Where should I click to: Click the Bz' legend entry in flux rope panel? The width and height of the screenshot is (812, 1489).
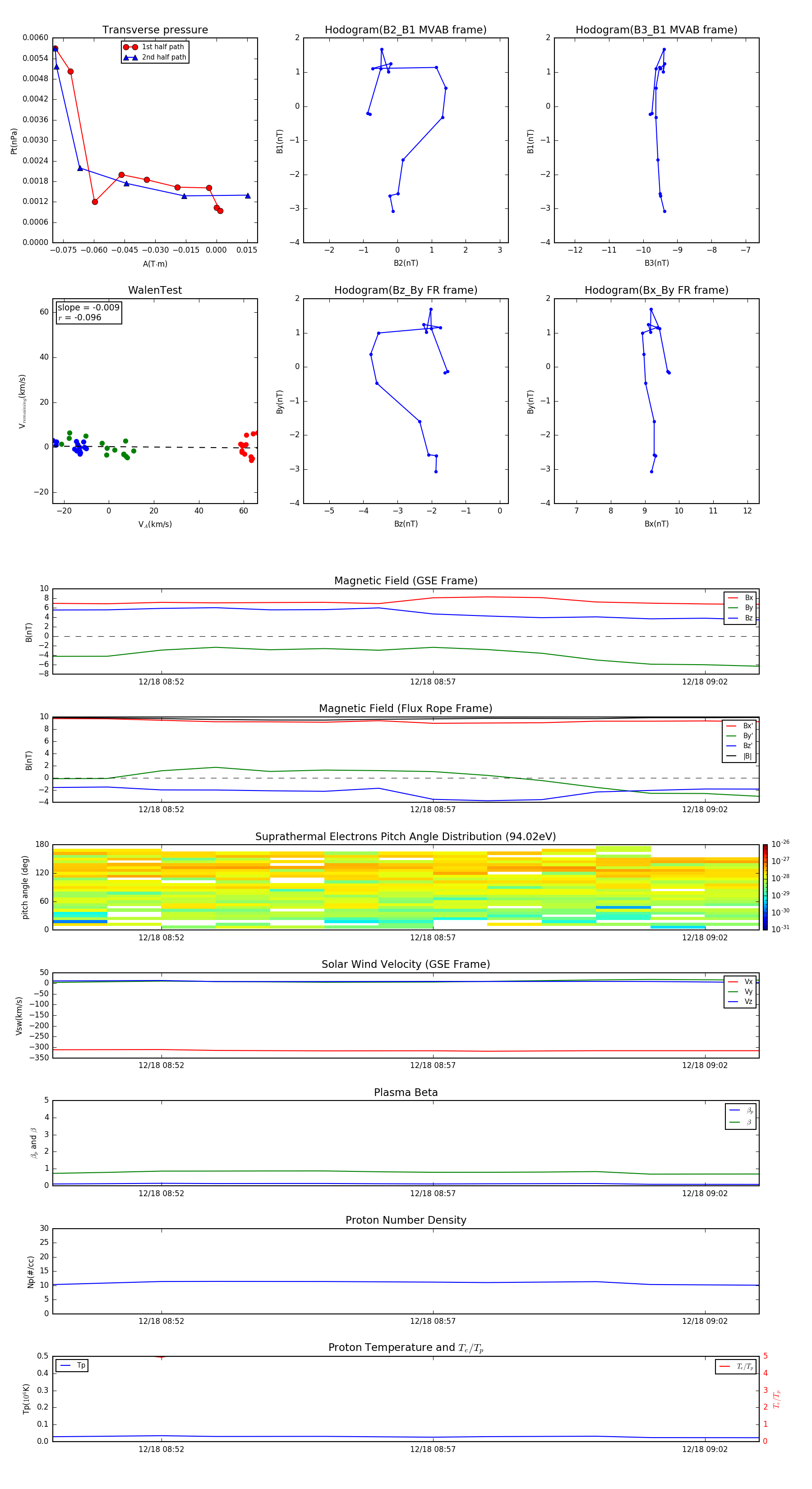[x=740, y=746]
